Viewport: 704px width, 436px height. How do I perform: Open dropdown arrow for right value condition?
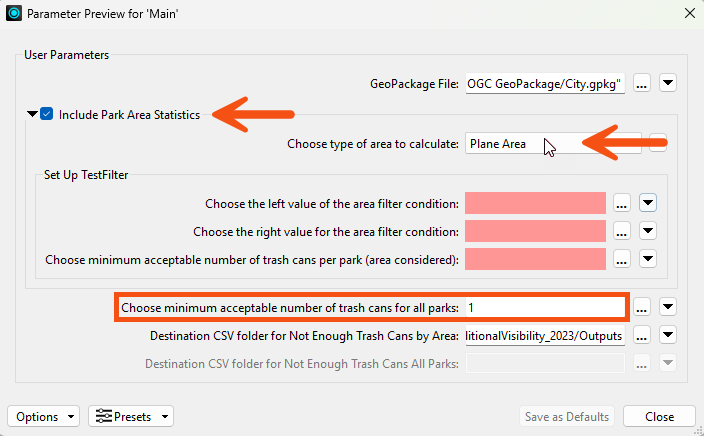(x=648, y=231)
